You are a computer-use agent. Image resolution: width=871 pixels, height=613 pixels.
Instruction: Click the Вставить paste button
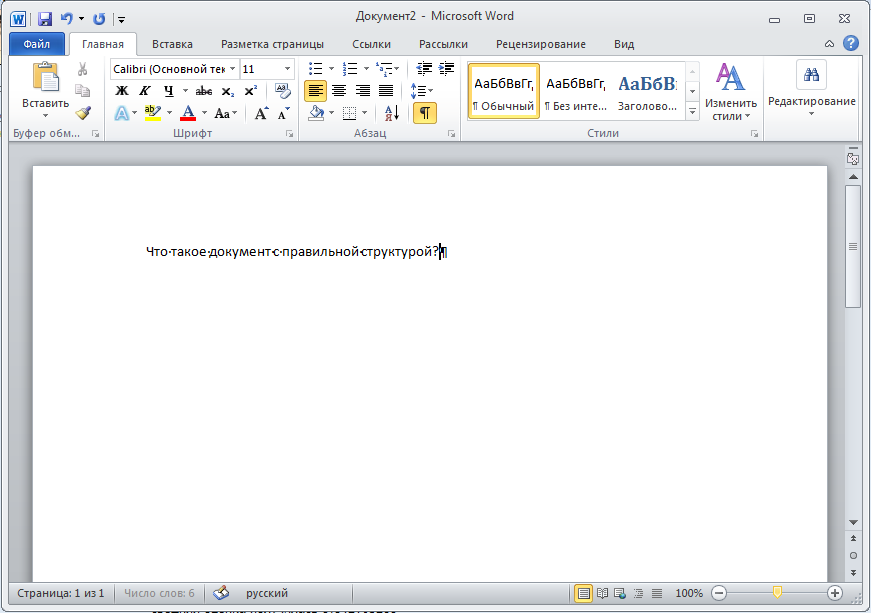click(x=45, y=88)
